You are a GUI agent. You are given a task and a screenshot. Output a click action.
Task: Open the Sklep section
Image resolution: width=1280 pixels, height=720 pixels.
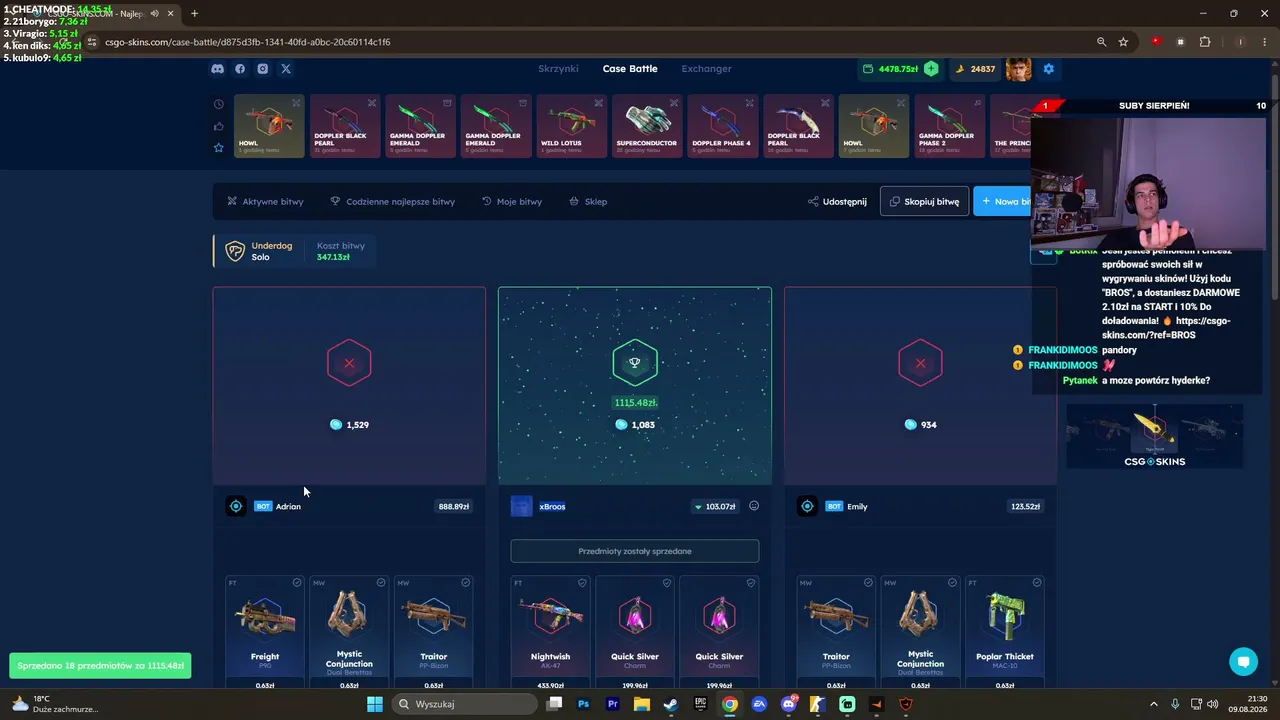(x=588, y=202)
